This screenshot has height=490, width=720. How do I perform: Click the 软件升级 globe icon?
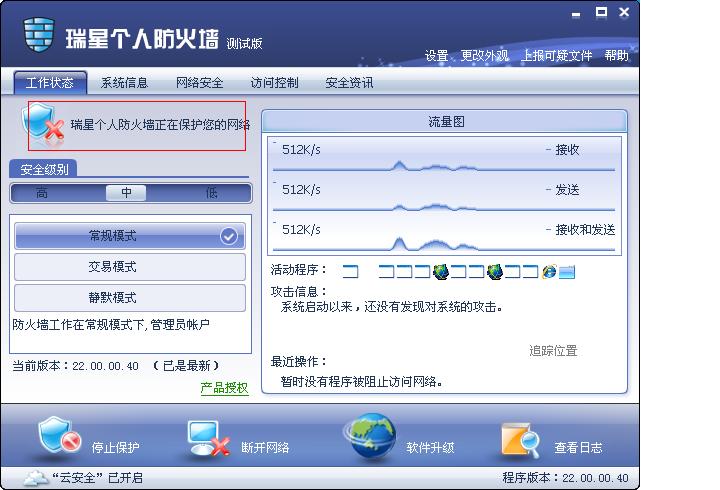pyautogui.click(x=371, y=437)
